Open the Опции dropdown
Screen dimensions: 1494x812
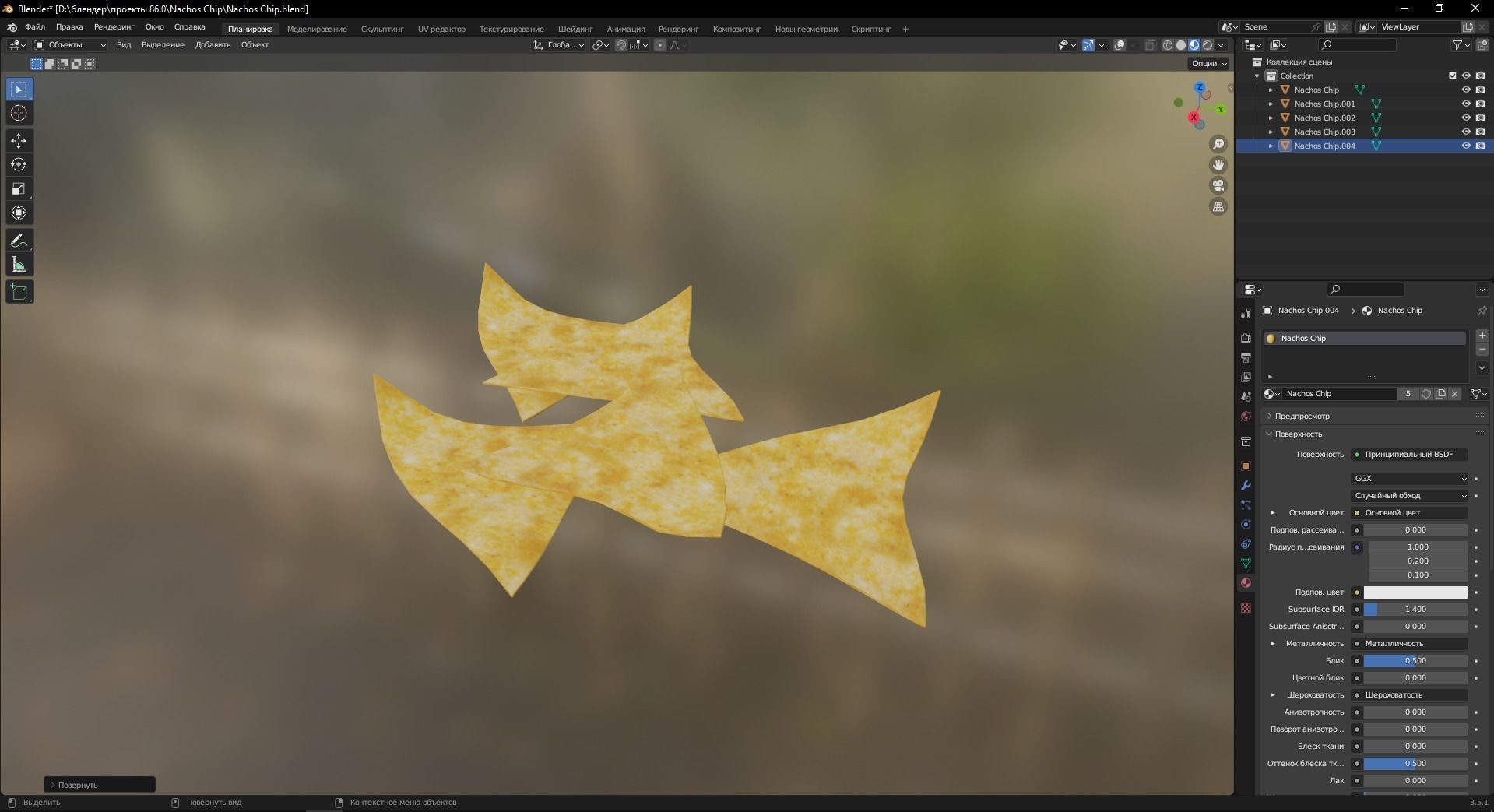pos(1209,63)
